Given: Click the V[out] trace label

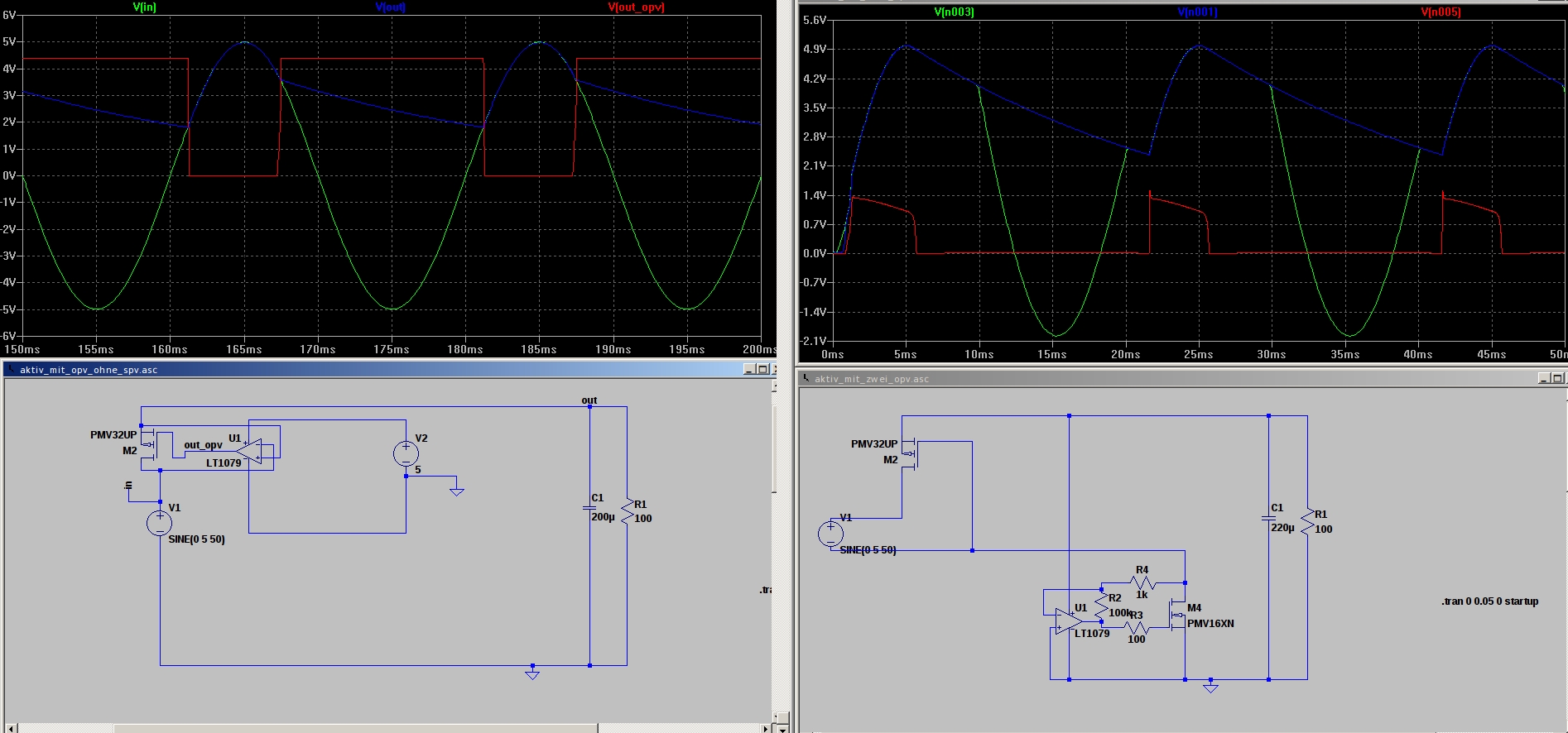Looking at the screenshot, I should coord(390,7).
